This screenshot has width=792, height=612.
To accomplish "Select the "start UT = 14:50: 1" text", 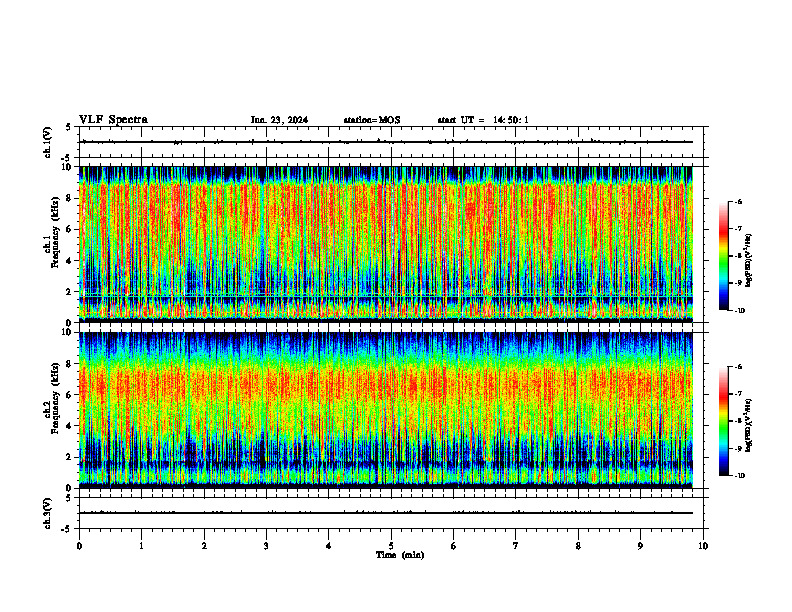I will point(483,120).
